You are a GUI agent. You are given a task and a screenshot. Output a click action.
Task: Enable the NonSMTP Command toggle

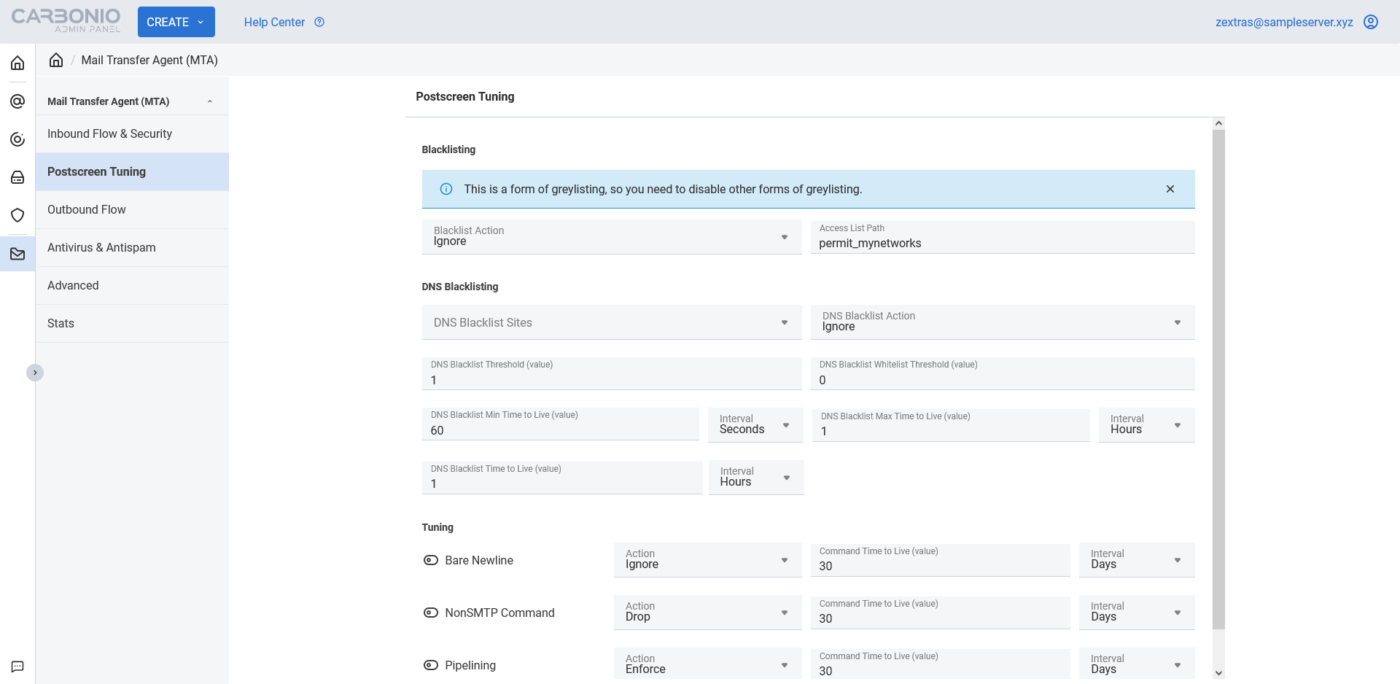click(x=429, y=611)
